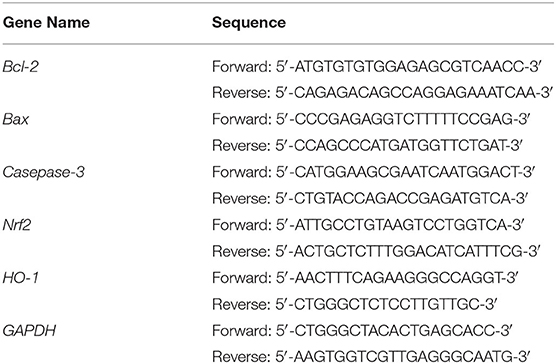Click the Nrf2 forward primer sequence
556x364 pixels.
click(368, 225)
